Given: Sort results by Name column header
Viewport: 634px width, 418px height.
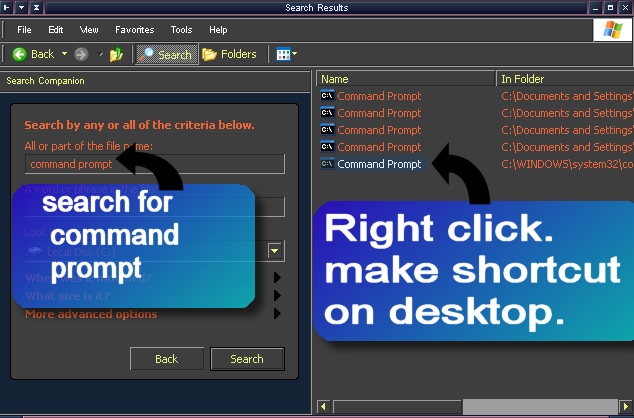Looking at the screenshot, I should tap(406, 79).
